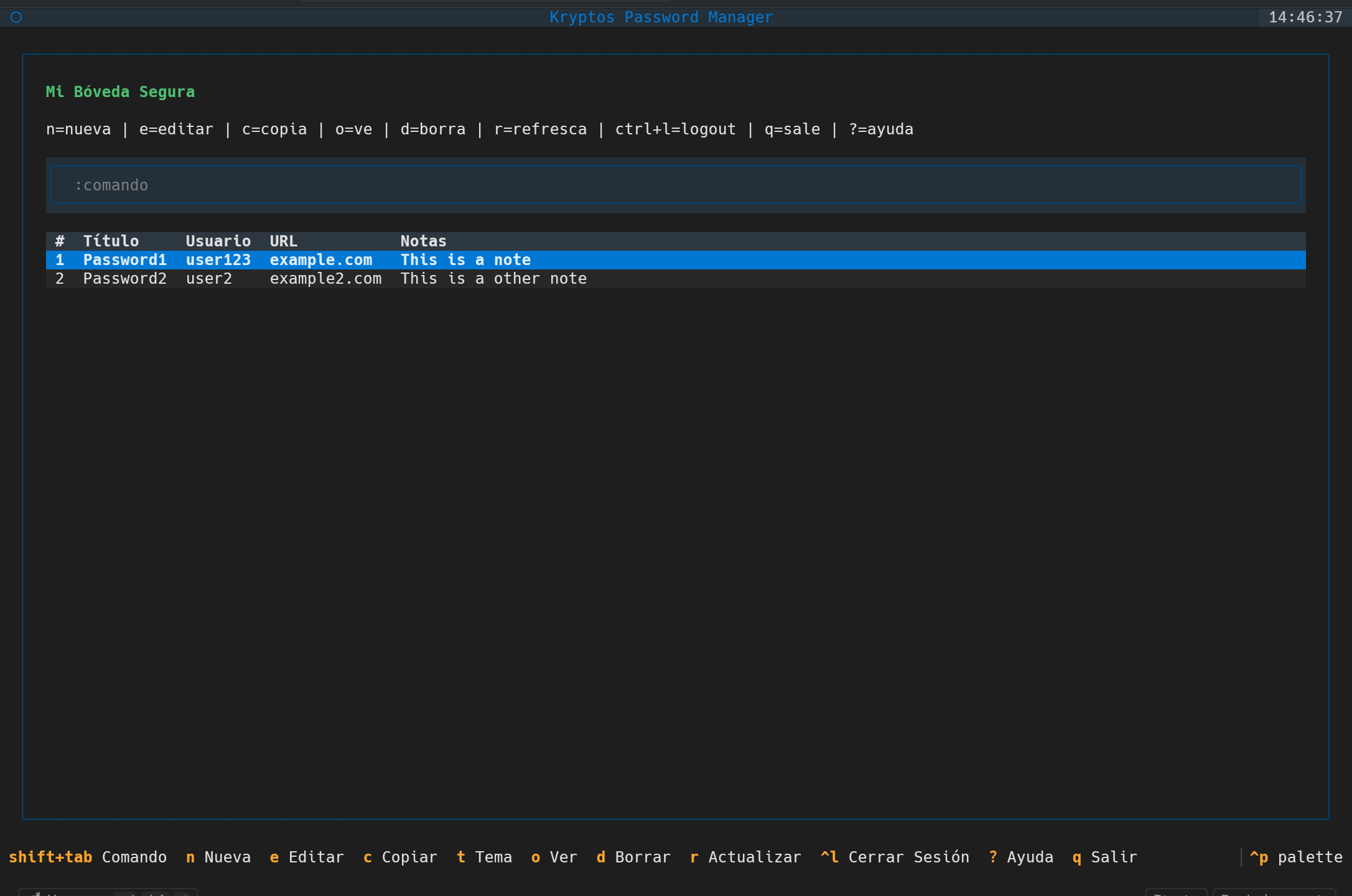Click the example2.com URL cell
1352x896 pixels.
(x=325, y=279)
